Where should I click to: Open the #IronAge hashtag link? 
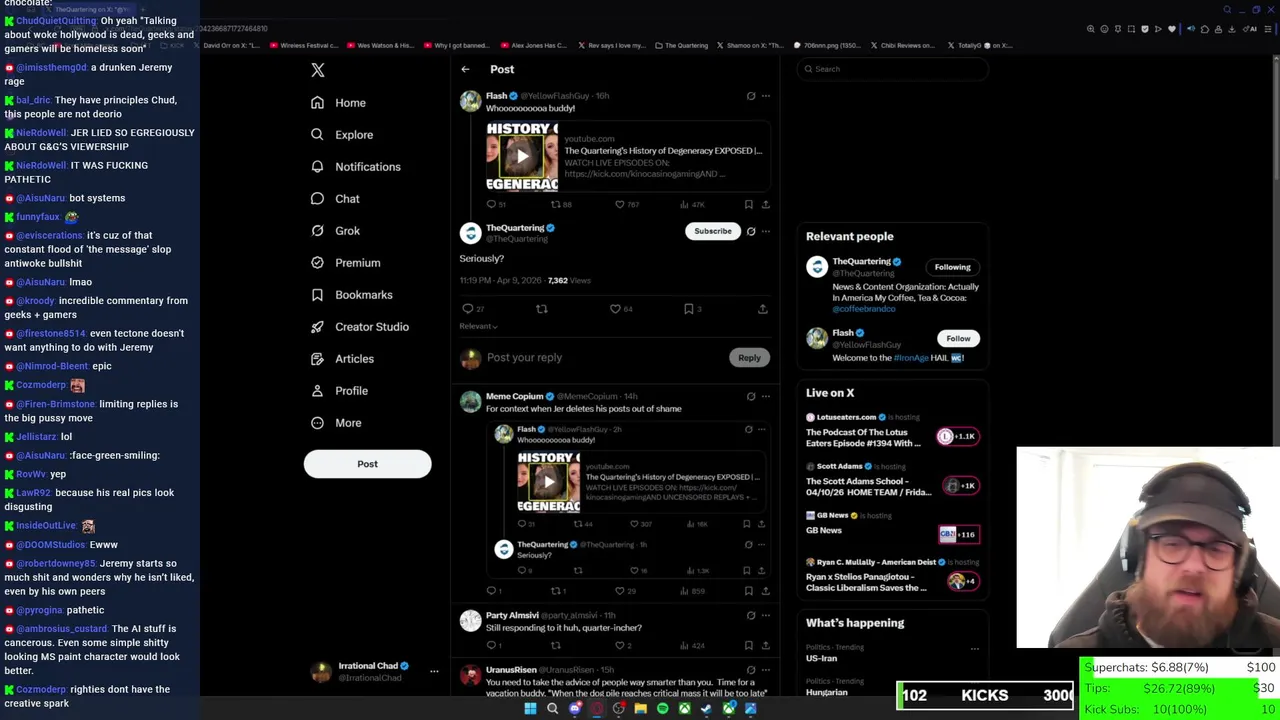tap(911, 358)
